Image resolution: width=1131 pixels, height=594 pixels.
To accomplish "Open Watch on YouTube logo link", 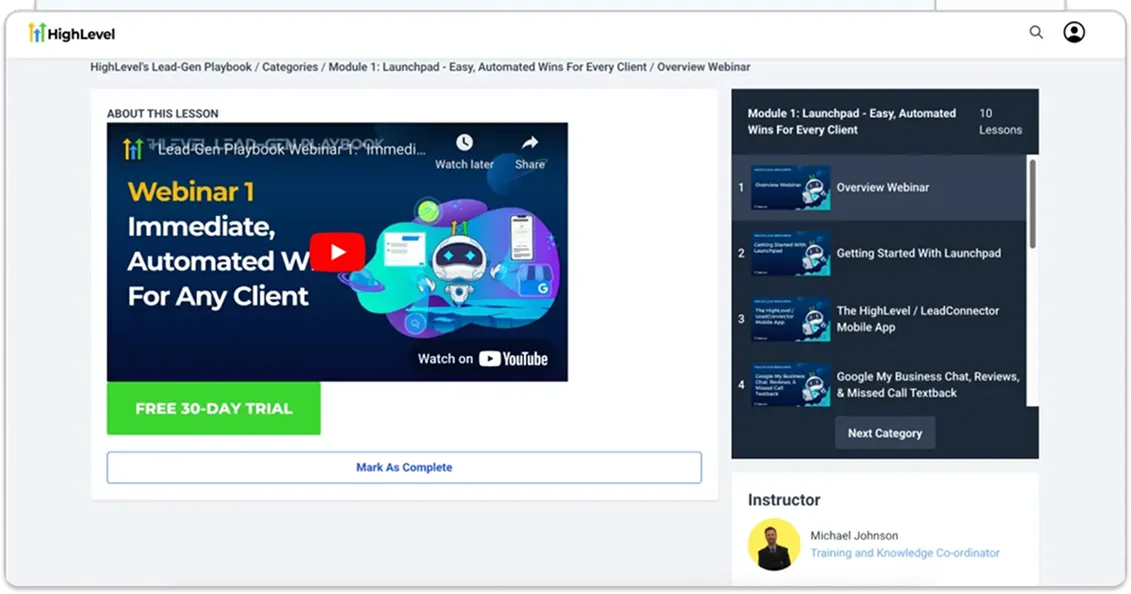I will coord(512,359).
